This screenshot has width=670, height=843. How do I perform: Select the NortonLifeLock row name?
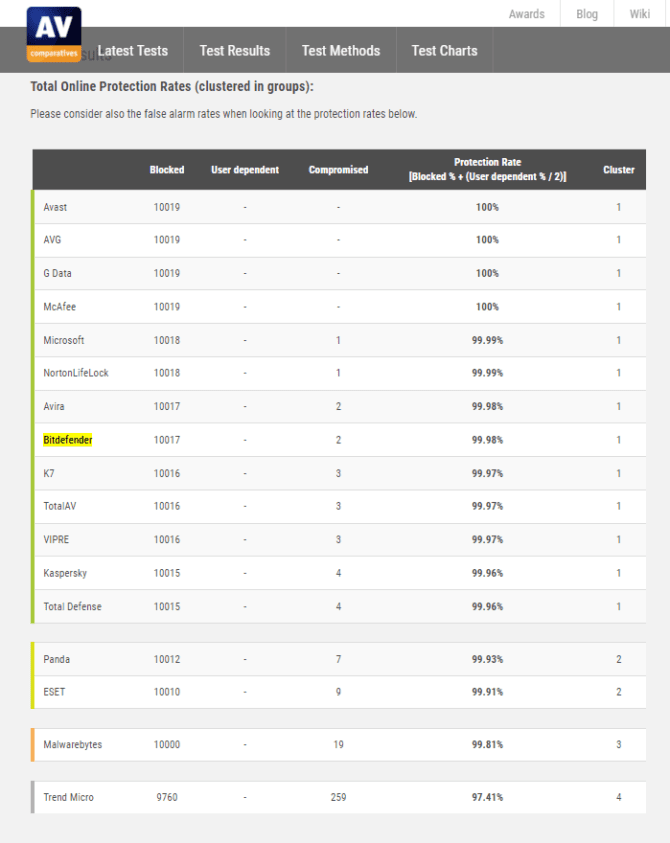76,373
